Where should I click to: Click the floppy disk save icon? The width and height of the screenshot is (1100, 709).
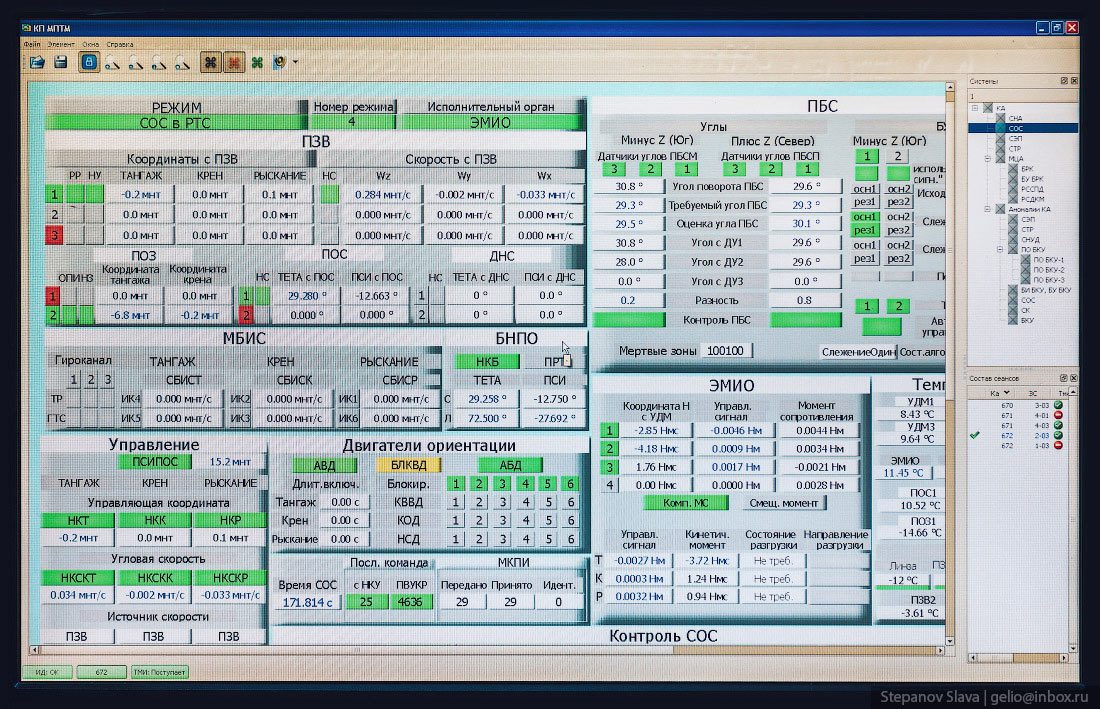pos(60,62)
